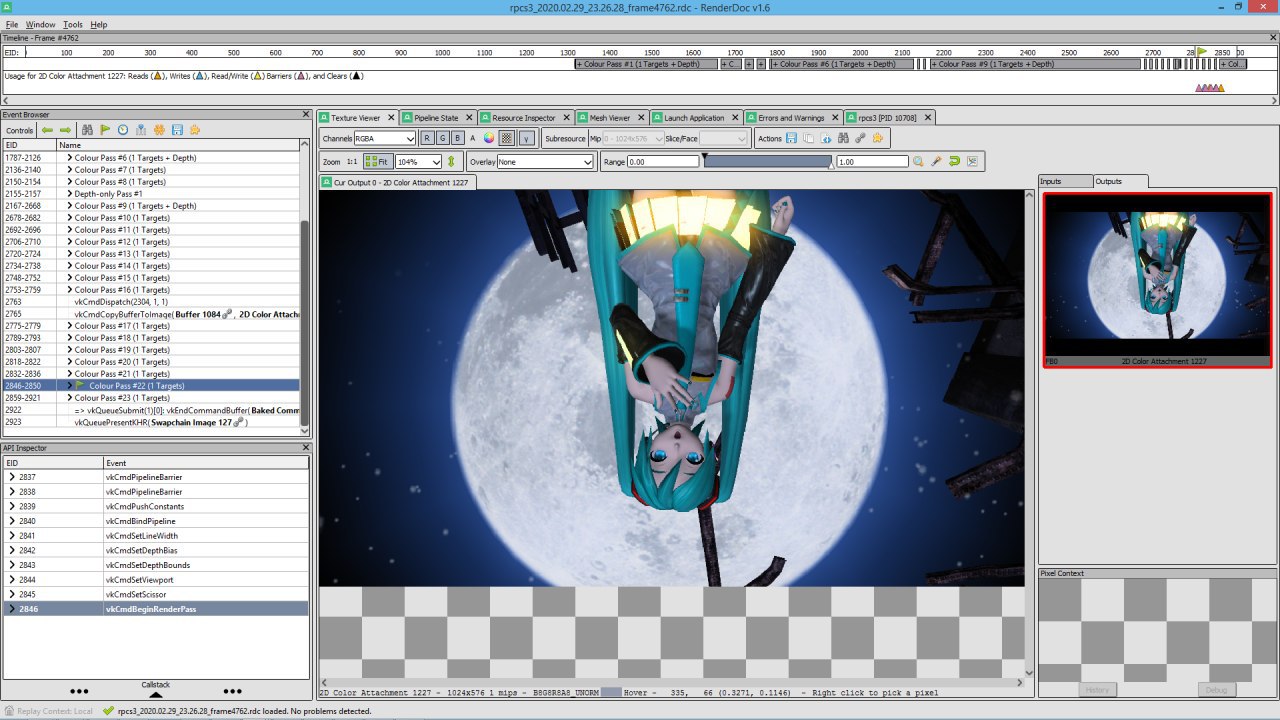Export events via Event Browser floppy icon
The height and width of the screenshot is (720, 1280).
(177, 130)
